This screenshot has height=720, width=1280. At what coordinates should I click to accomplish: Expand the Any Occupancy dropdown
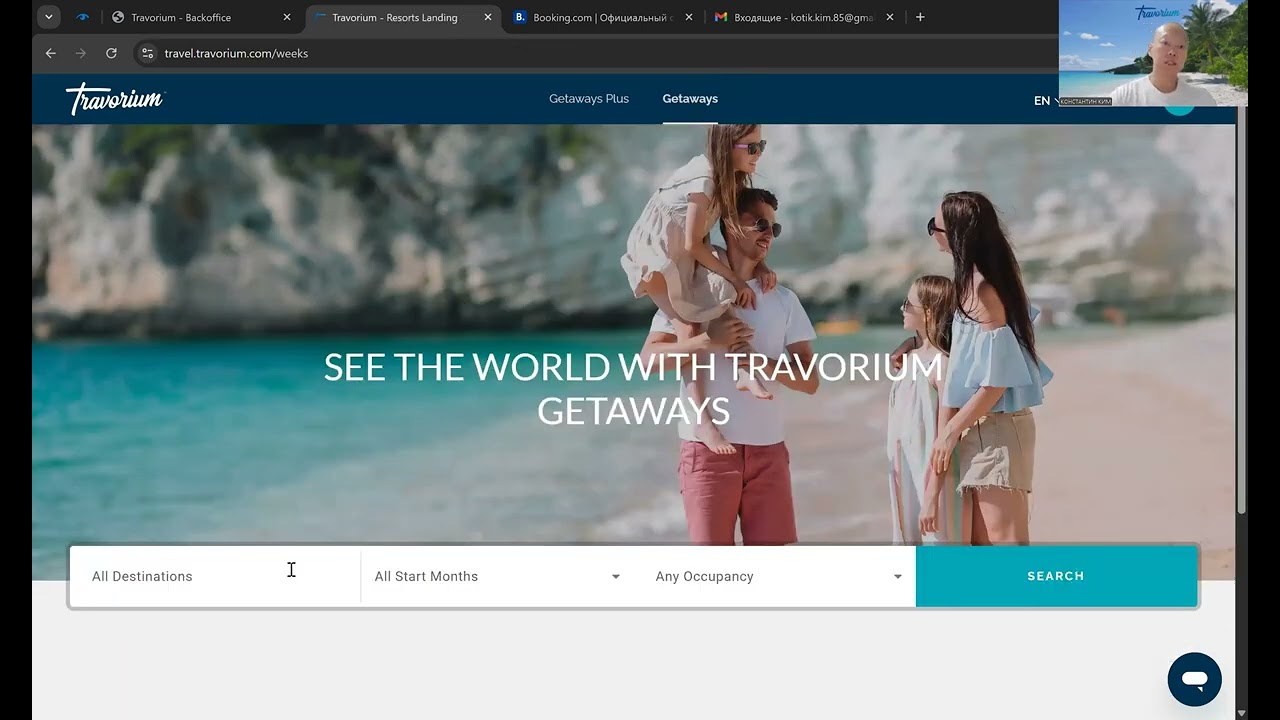point(778,576)
